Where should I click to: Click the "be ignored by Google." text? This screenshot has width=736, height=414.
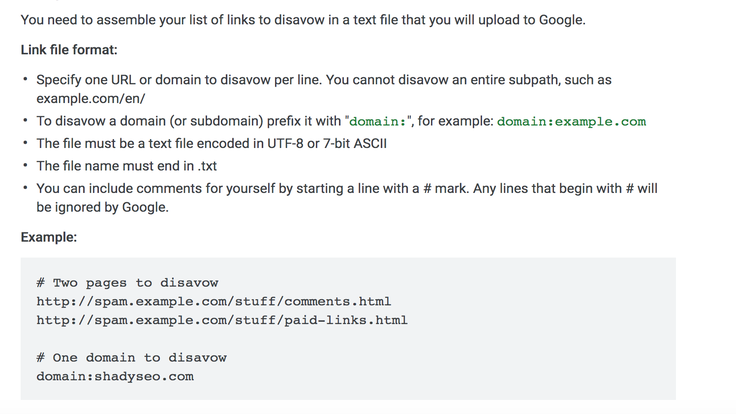point(102,207)
